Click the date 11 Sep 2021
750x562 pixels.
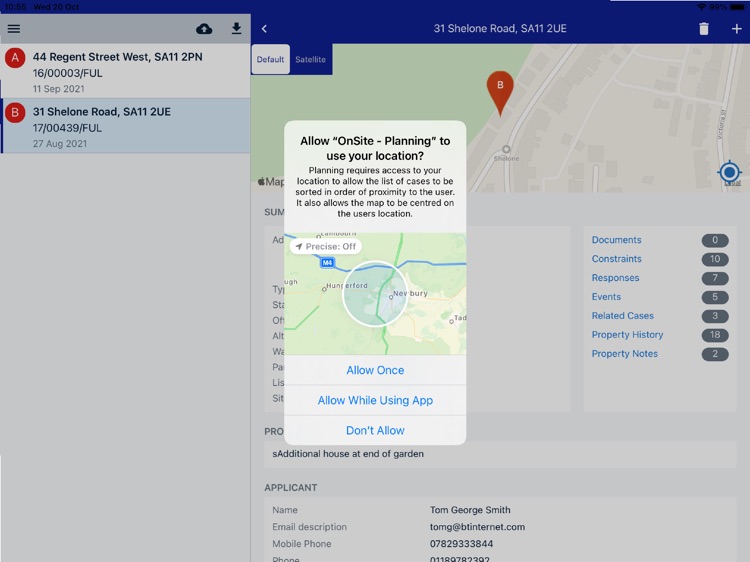tap(58, 89)
